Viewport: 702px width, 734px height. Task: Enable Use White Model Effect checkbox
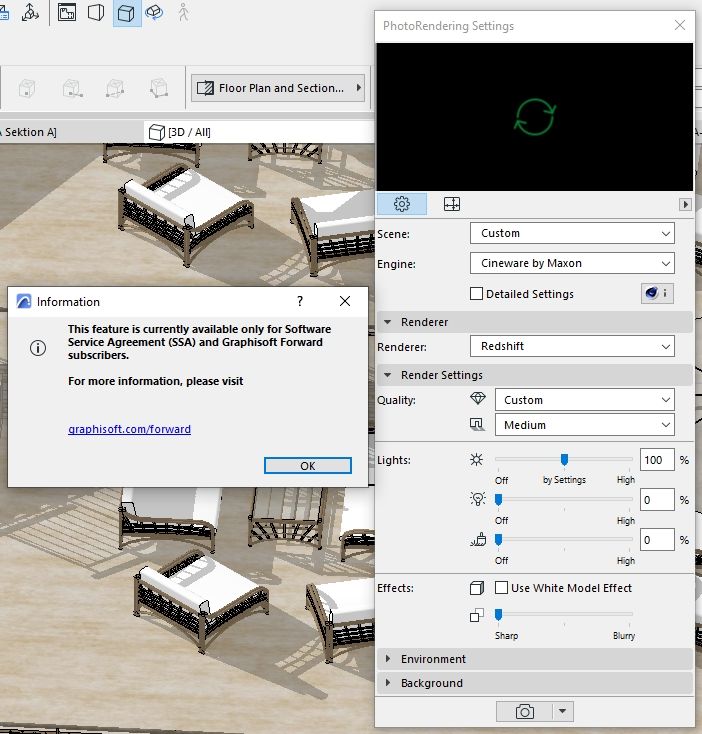[x=501, y=588]
